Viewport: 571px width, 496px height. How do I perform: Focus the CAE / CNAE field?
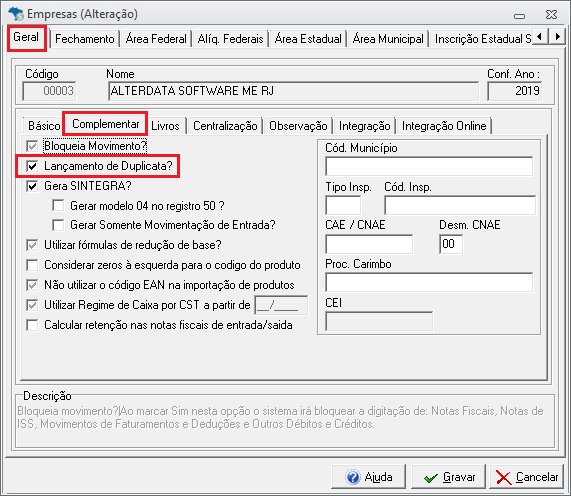369,244
